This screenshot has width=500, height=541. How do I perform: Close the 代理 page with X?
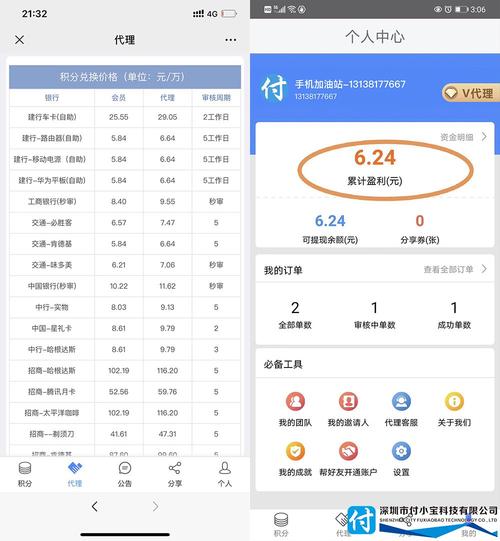click(20, 40)
